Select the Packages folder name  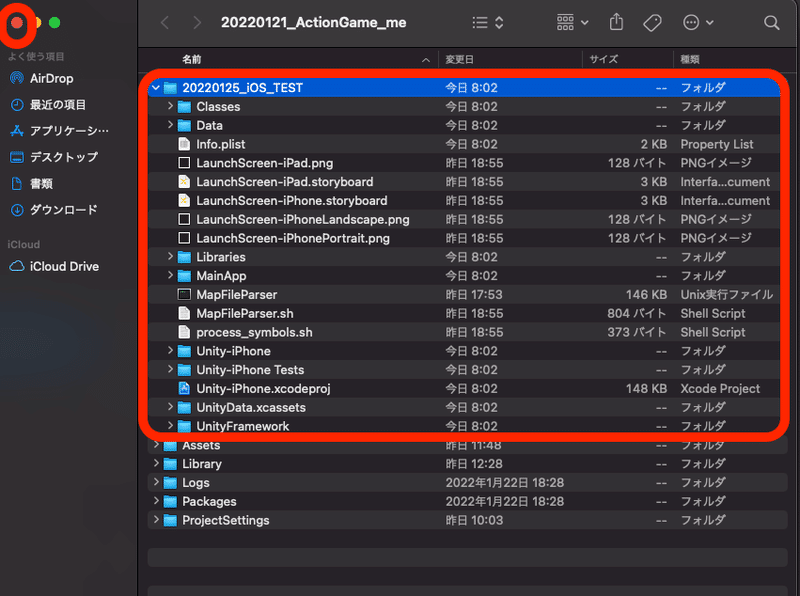(x=209, y=502)
